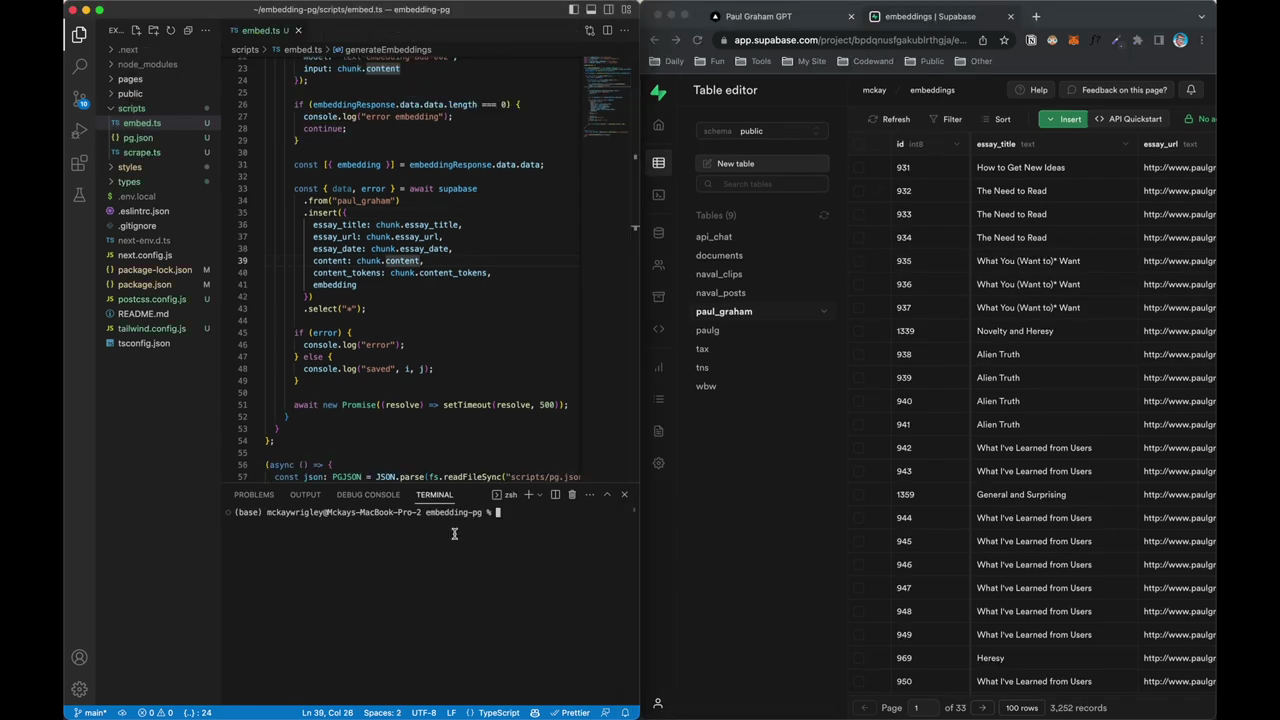Toggle the primary side bar layout
This screenshot has height=720, width=1280.
tap(573, 9)
